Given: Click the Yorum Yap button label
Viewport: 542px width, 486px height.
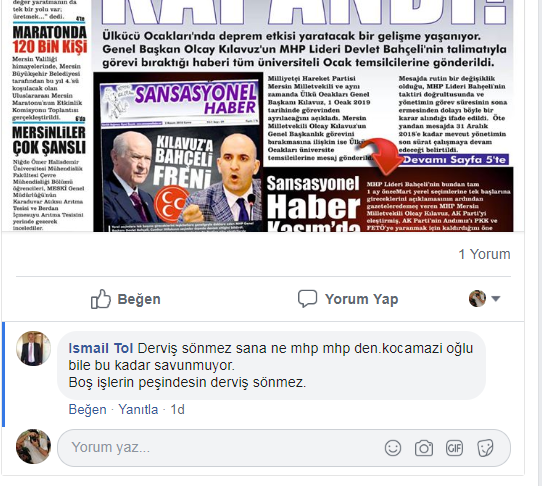Looking at the screenshot, I should (362, 299).
